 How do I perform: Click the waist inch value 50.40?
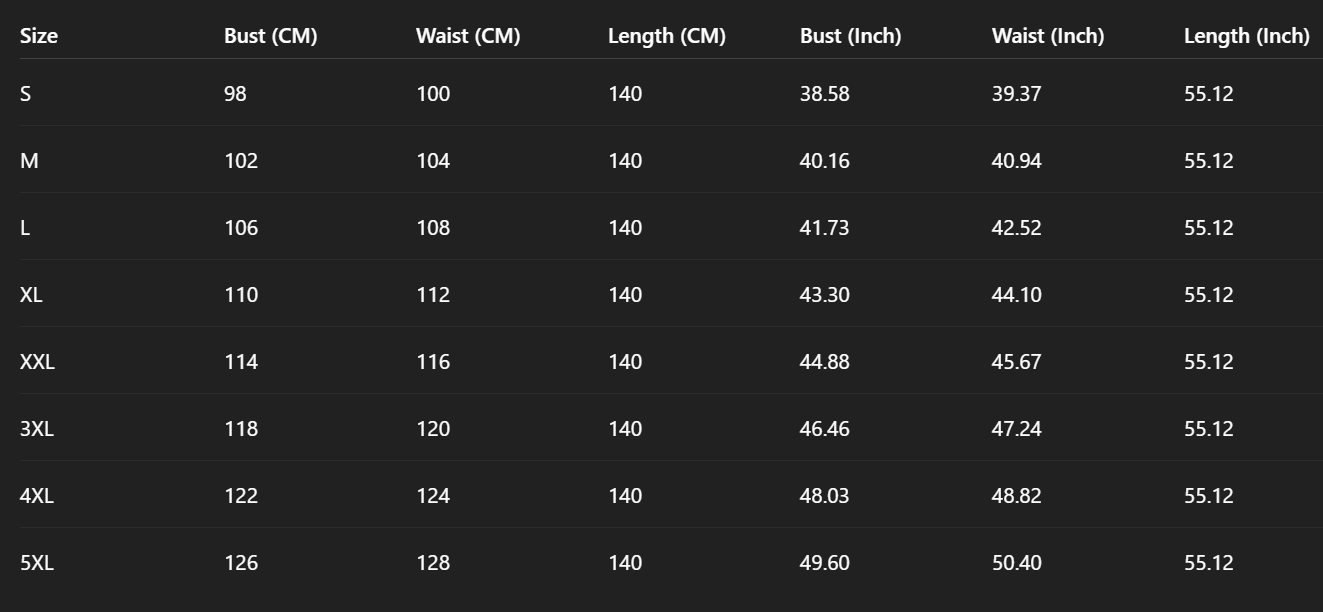pyautogui.click(x=1017, y=563)
